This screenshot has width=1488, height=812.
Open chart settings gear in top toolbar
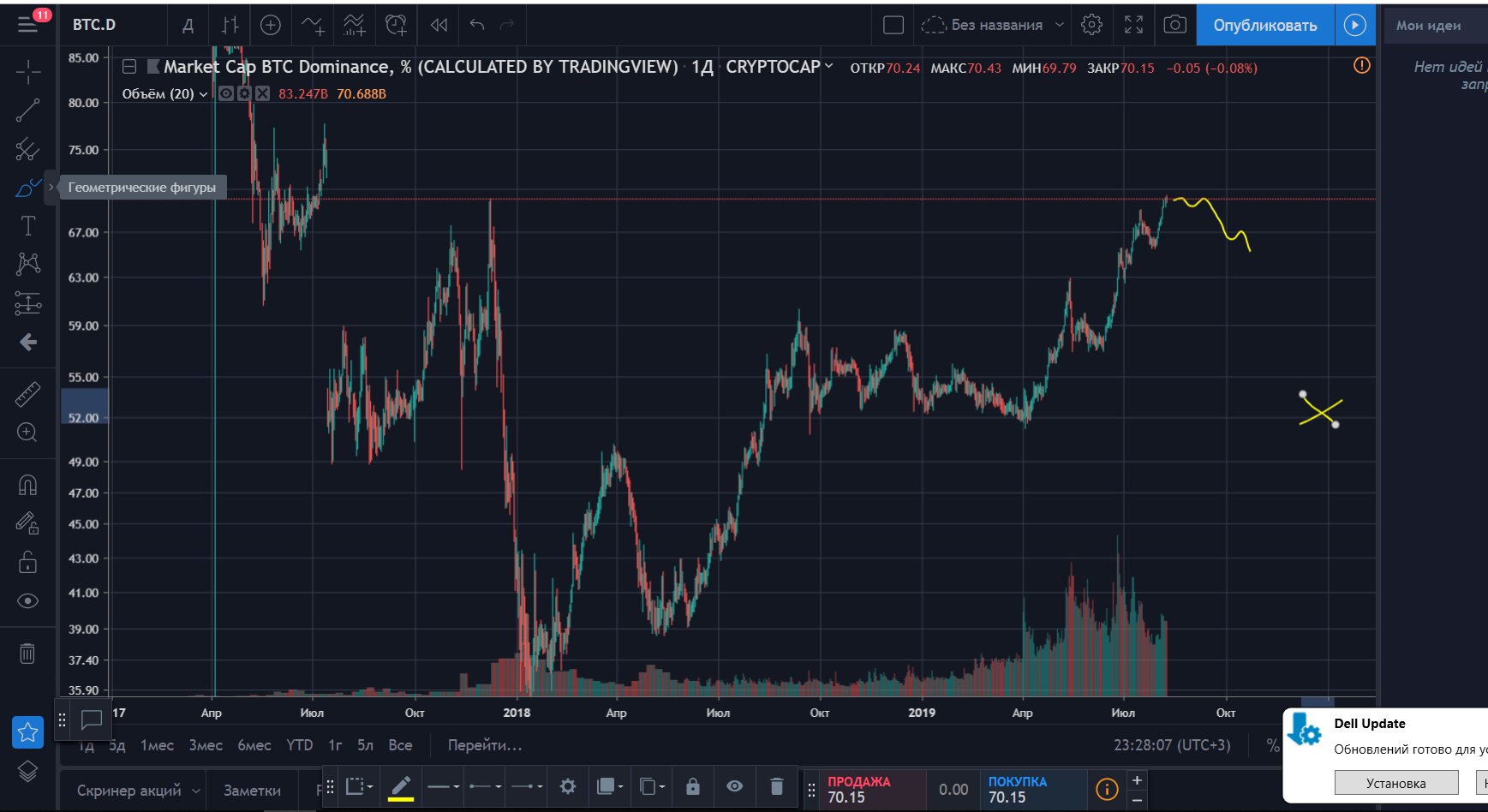pos(1091,25)
